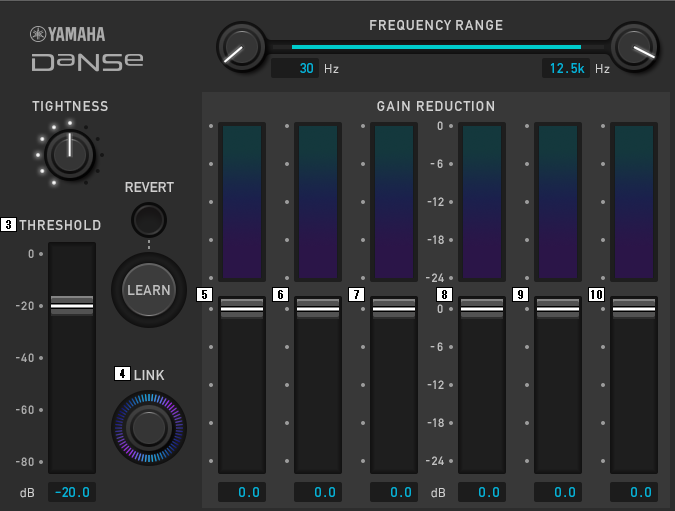Click the DaNSe plugin logo

click(x=87, y=62)
